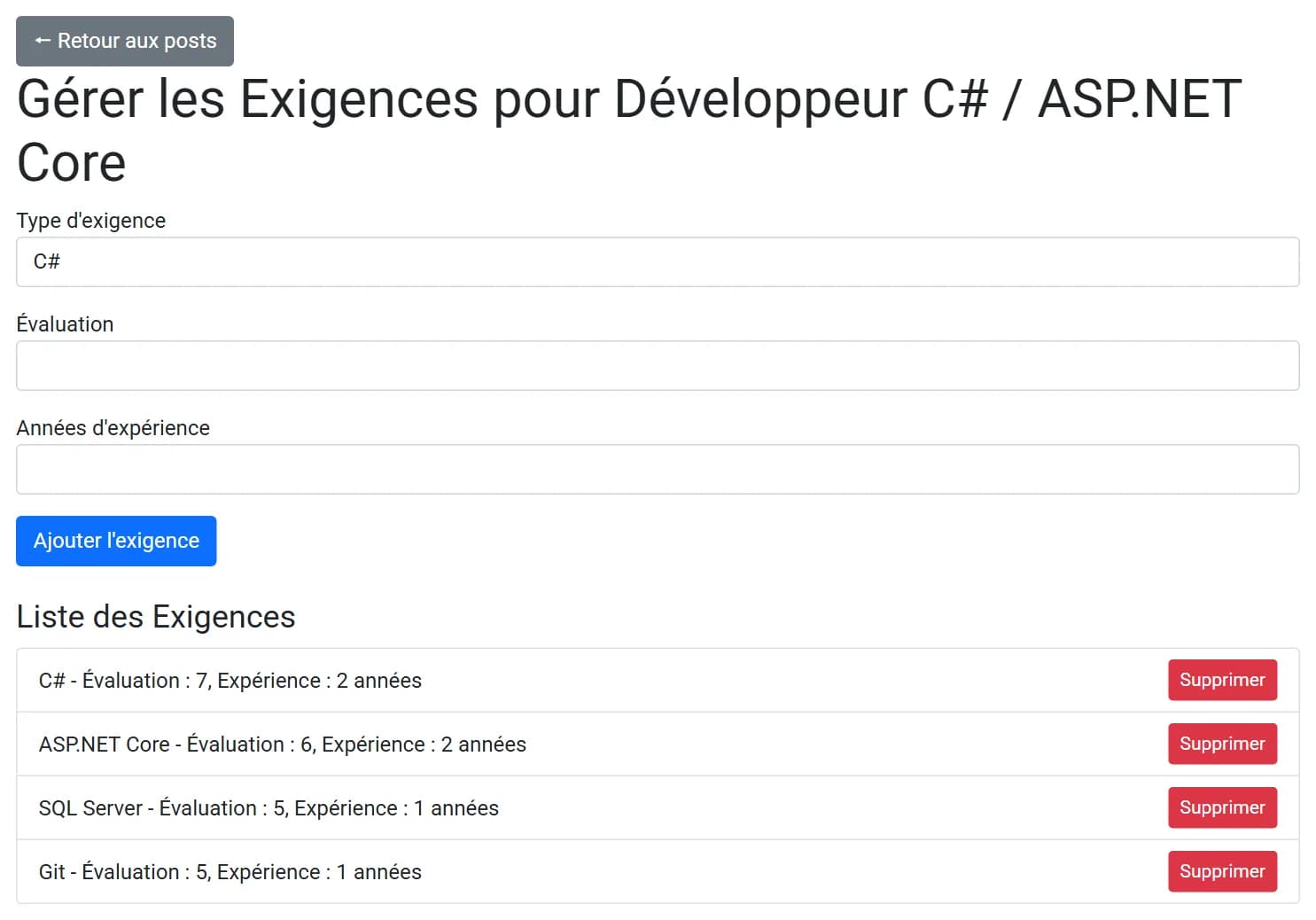This screenshot has width=1316, height=920.
Task: Click the 'Type d'exigence' label
Action: pyautogui.click(x=91, y=221)
